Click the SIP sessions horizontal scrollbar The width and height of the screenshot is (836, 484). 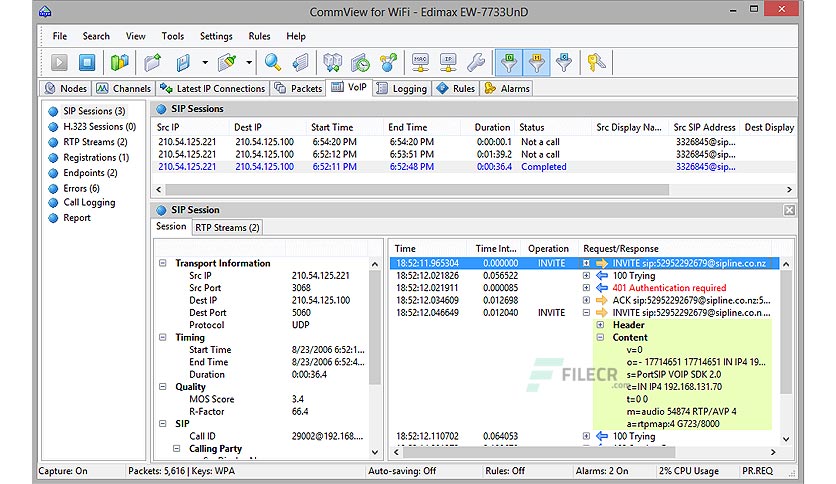point(417,190)
